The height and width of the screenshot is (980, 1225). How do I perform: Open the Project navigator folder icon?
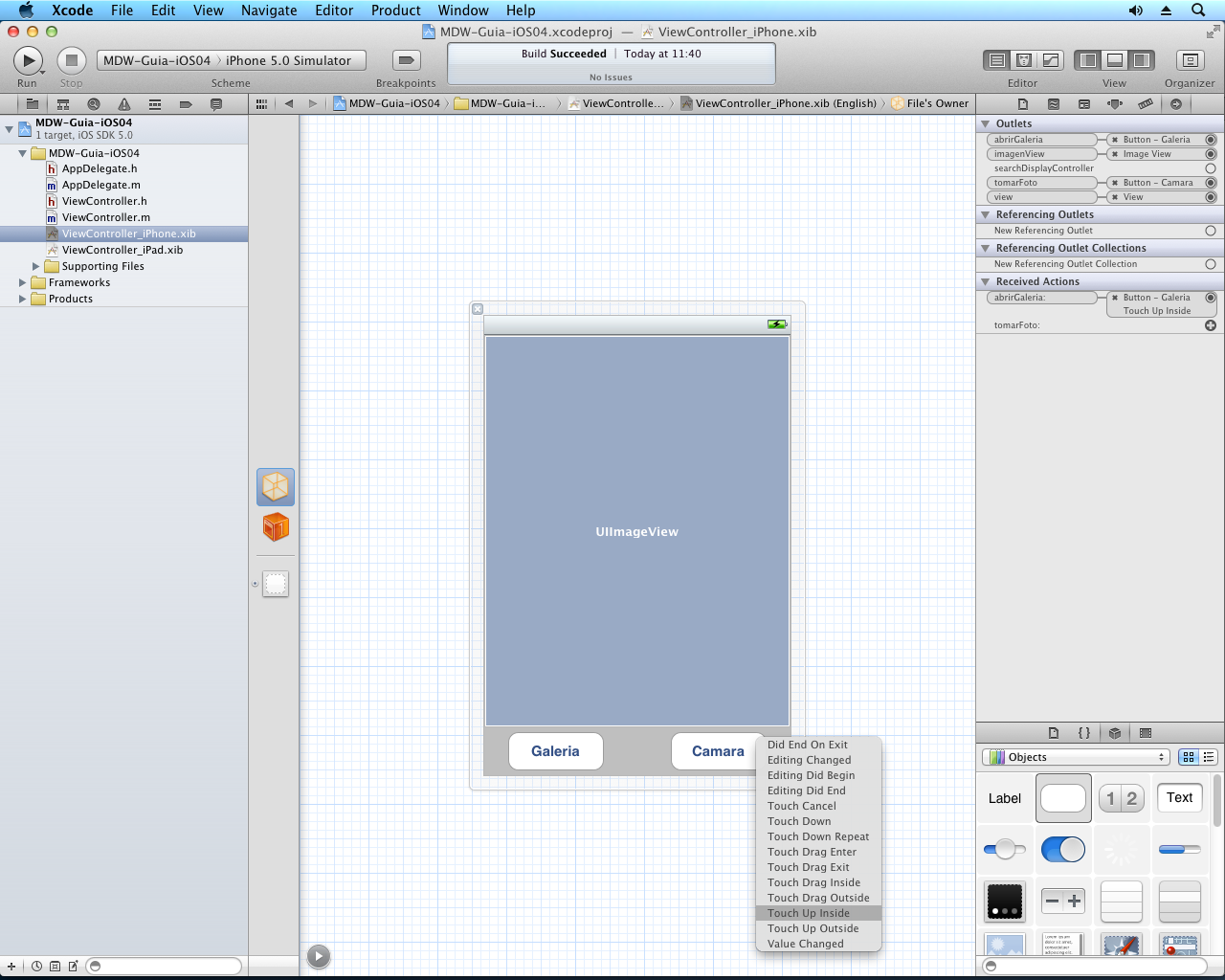point(32,103)
